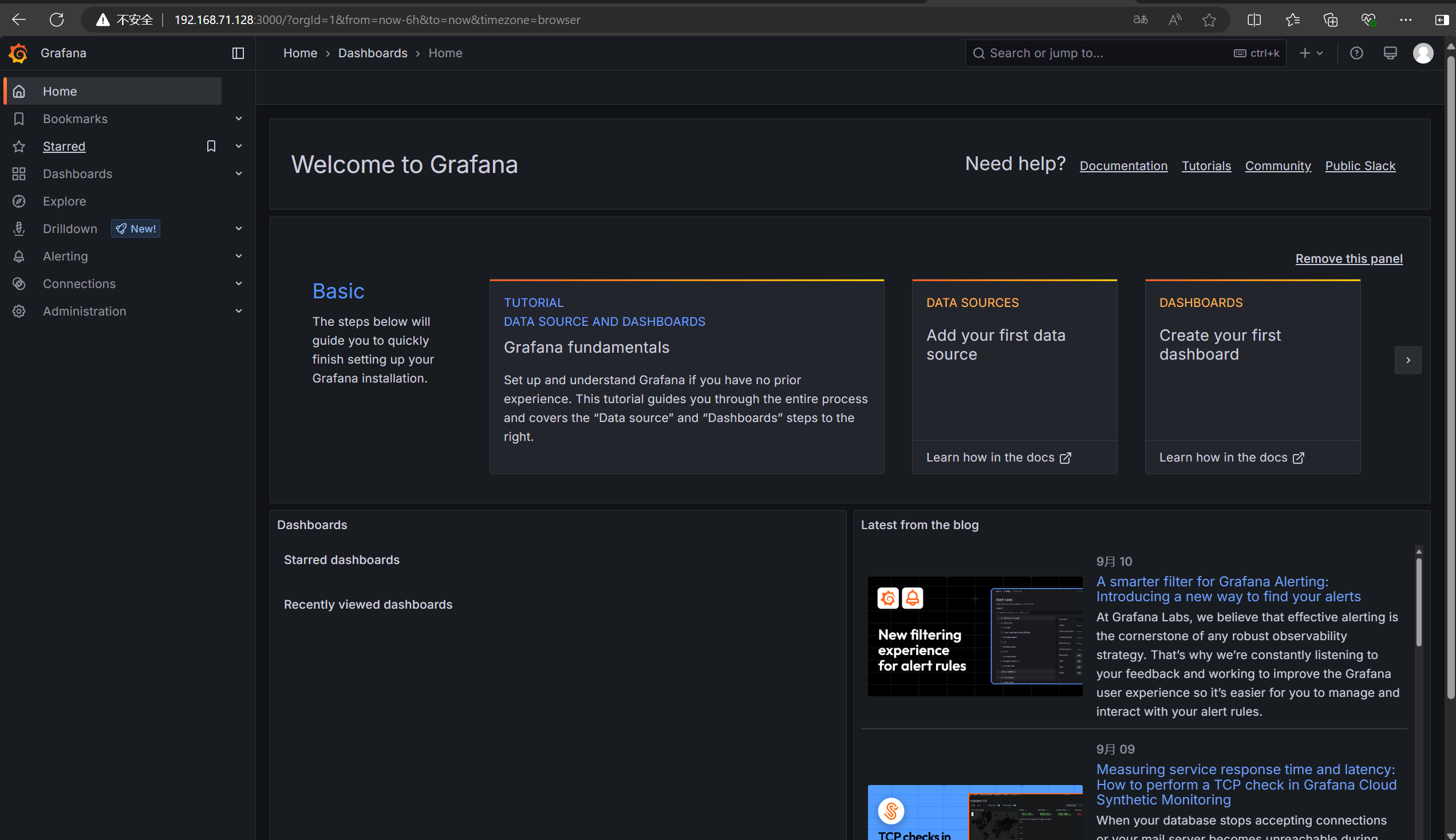The height and width of the screenshot is (840, 1456).
Task: Click the browser read aloud icon
Action: [1175, 19]
